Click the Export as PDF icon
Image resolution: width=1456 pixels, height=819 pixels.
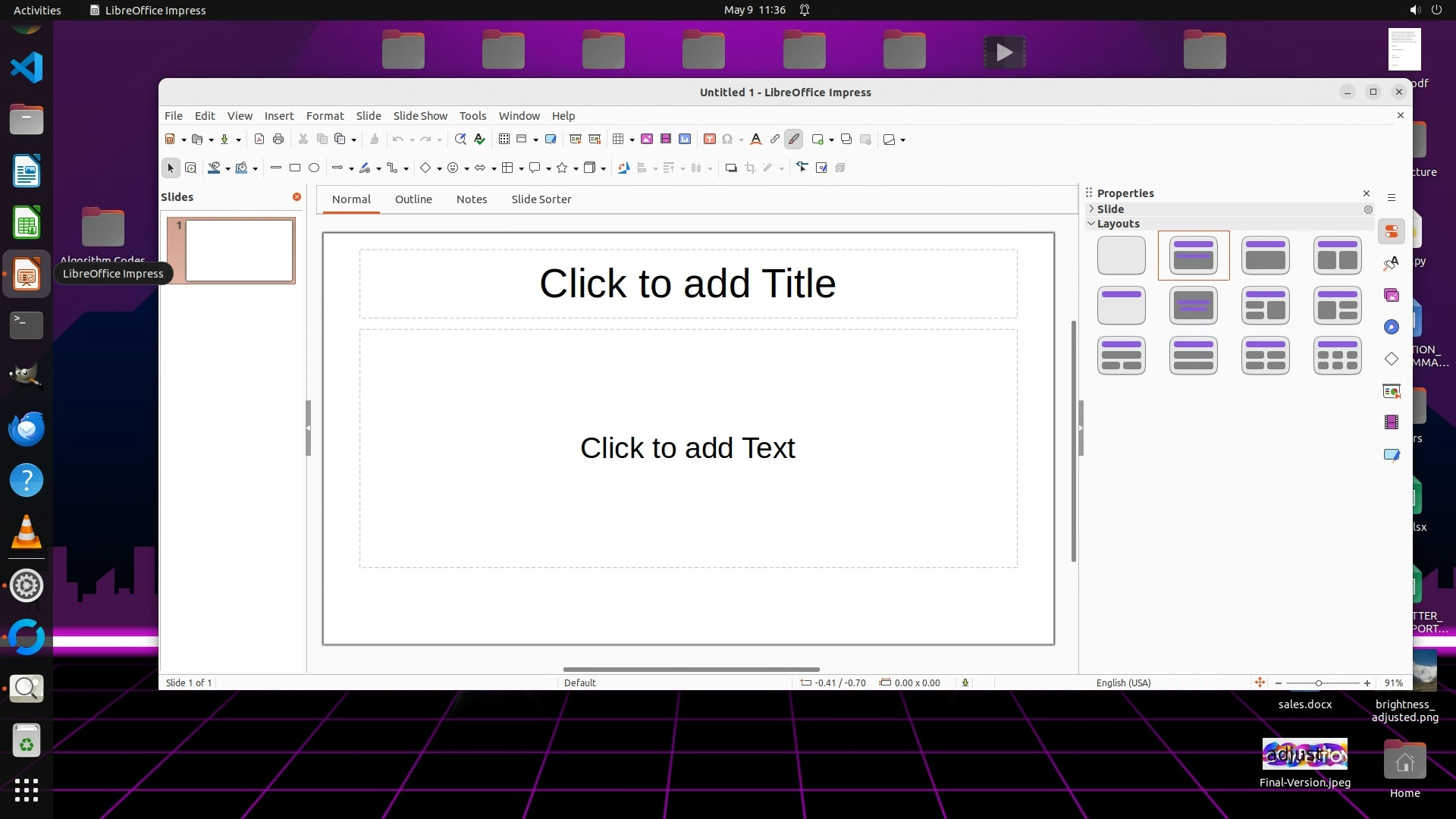pyautogui.click(x=259, y=139)
